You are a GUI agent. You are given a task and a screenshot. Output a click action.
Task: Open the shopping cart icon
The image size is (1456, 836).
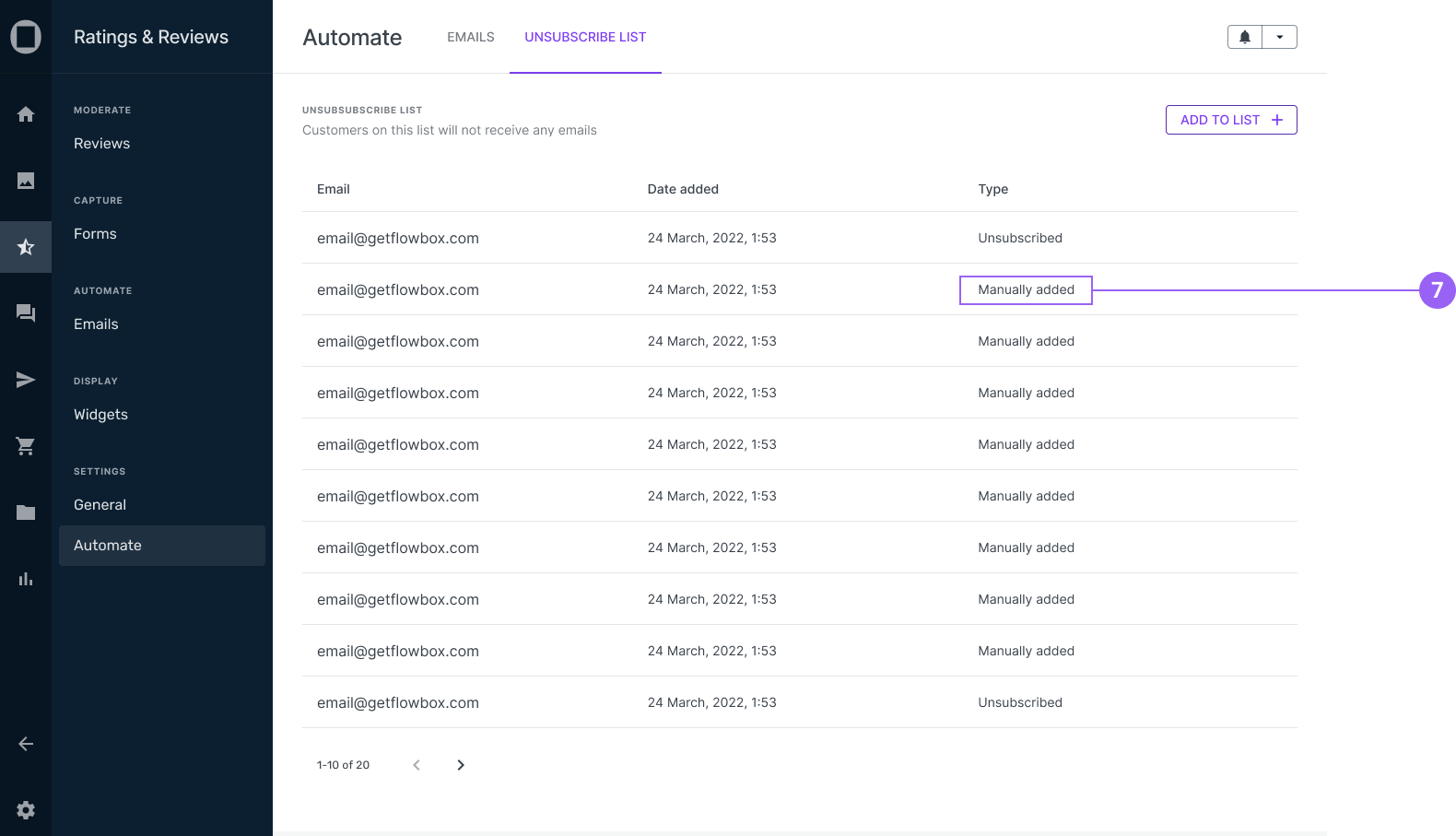point(26,446)
